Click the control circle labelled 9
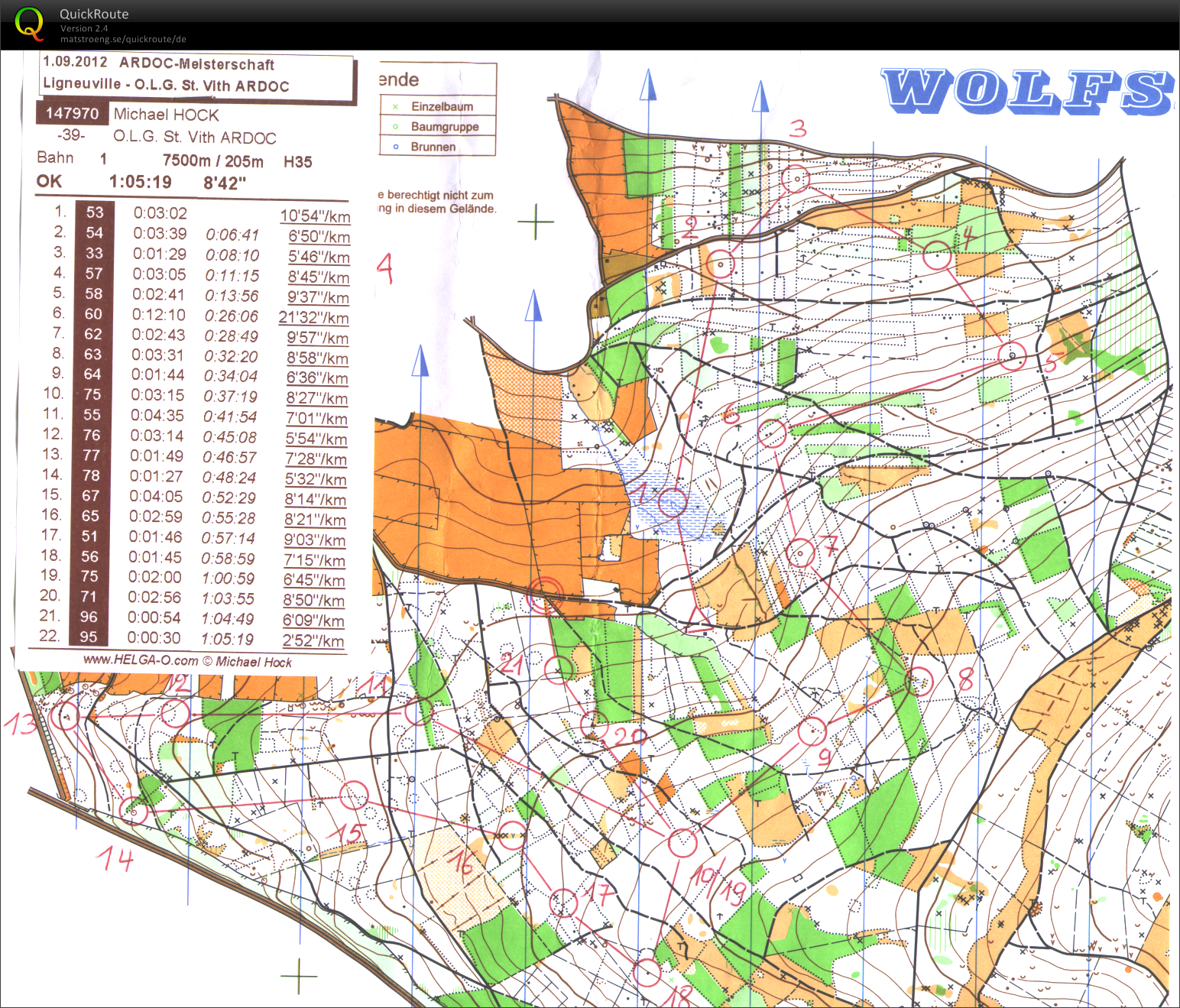Viewport: 1180px width, 1008px height. click(812, 731)
